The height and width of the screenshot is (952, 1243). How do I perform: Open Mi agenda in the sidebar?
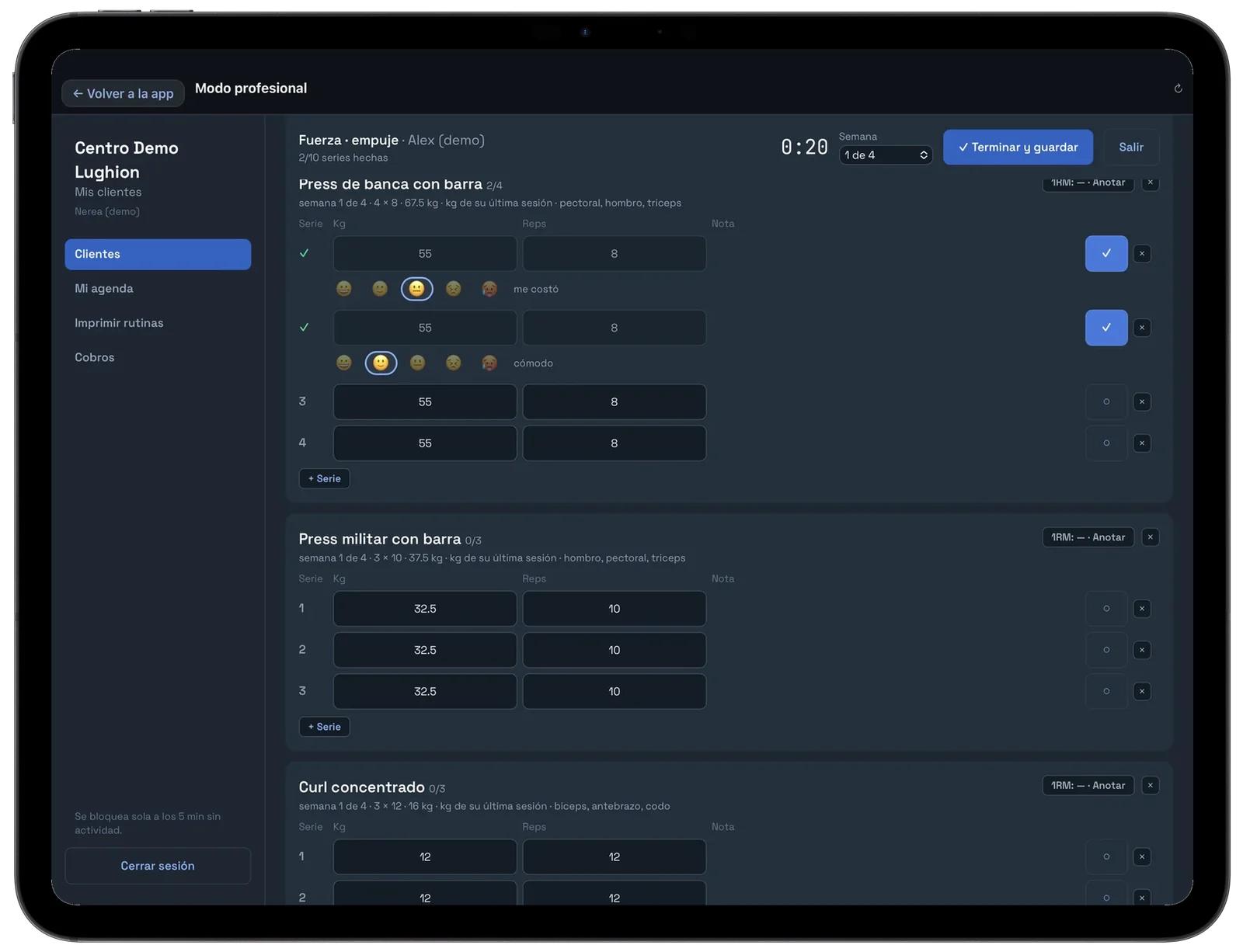pos(158,288)
